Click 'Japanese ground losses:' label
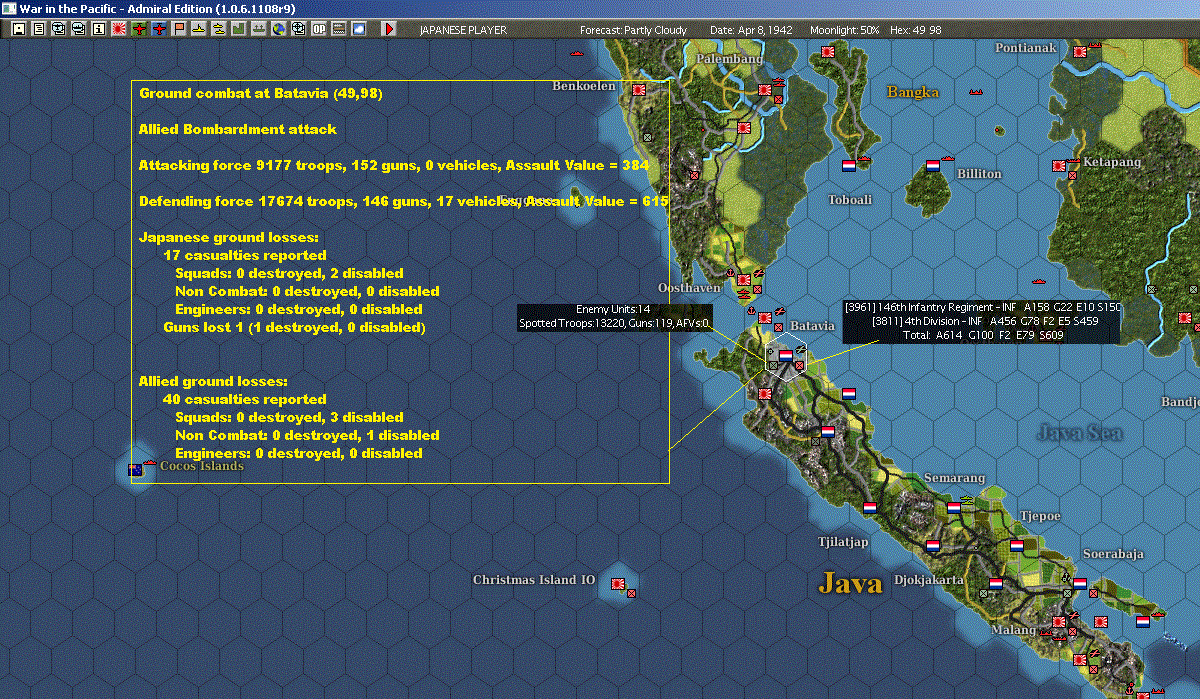 [x=229, y=237]
